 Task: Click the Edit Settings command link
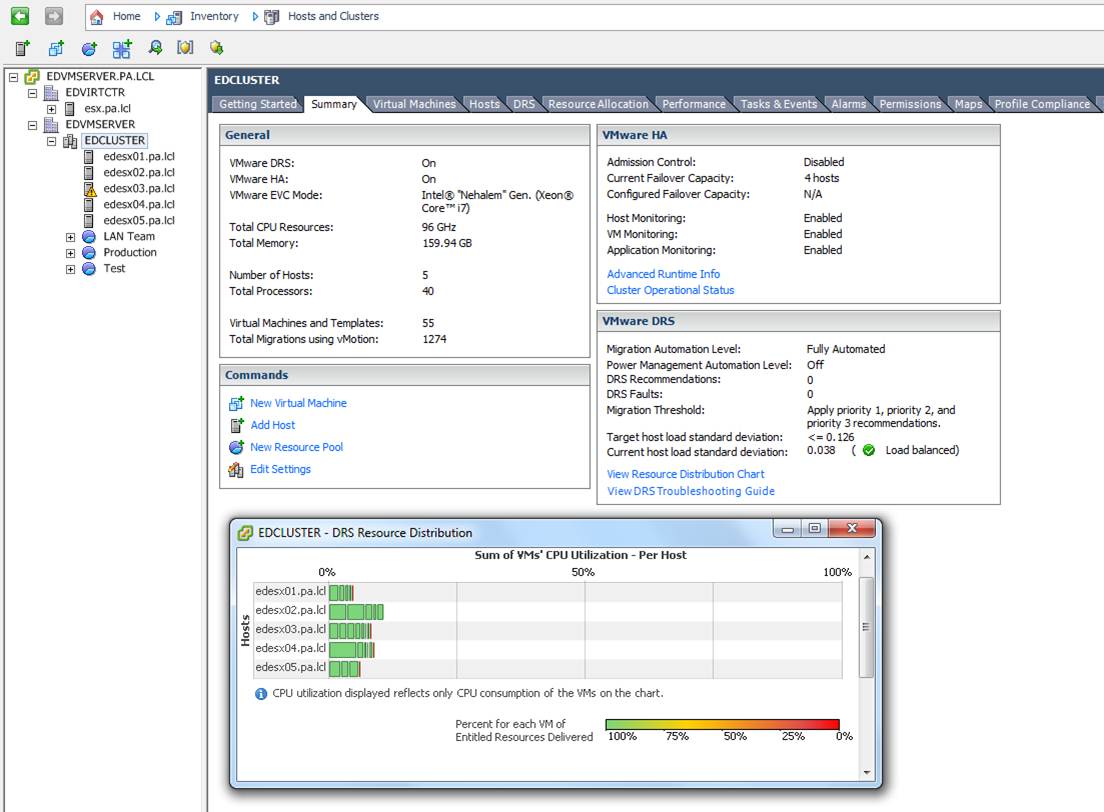[280, 469]
